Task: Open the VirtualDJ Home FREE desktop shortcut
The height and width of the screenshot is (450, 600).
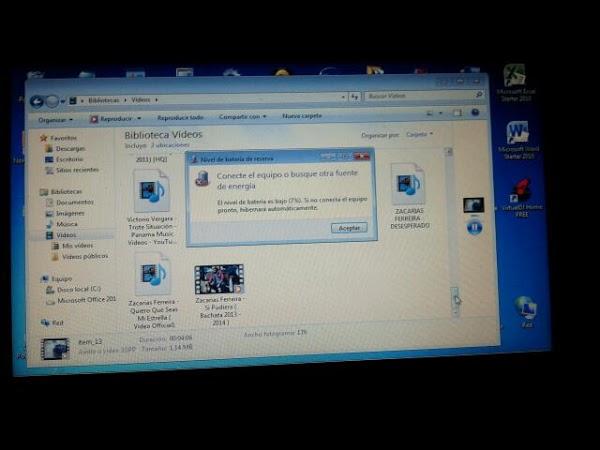Action: [x=520, y=190]
